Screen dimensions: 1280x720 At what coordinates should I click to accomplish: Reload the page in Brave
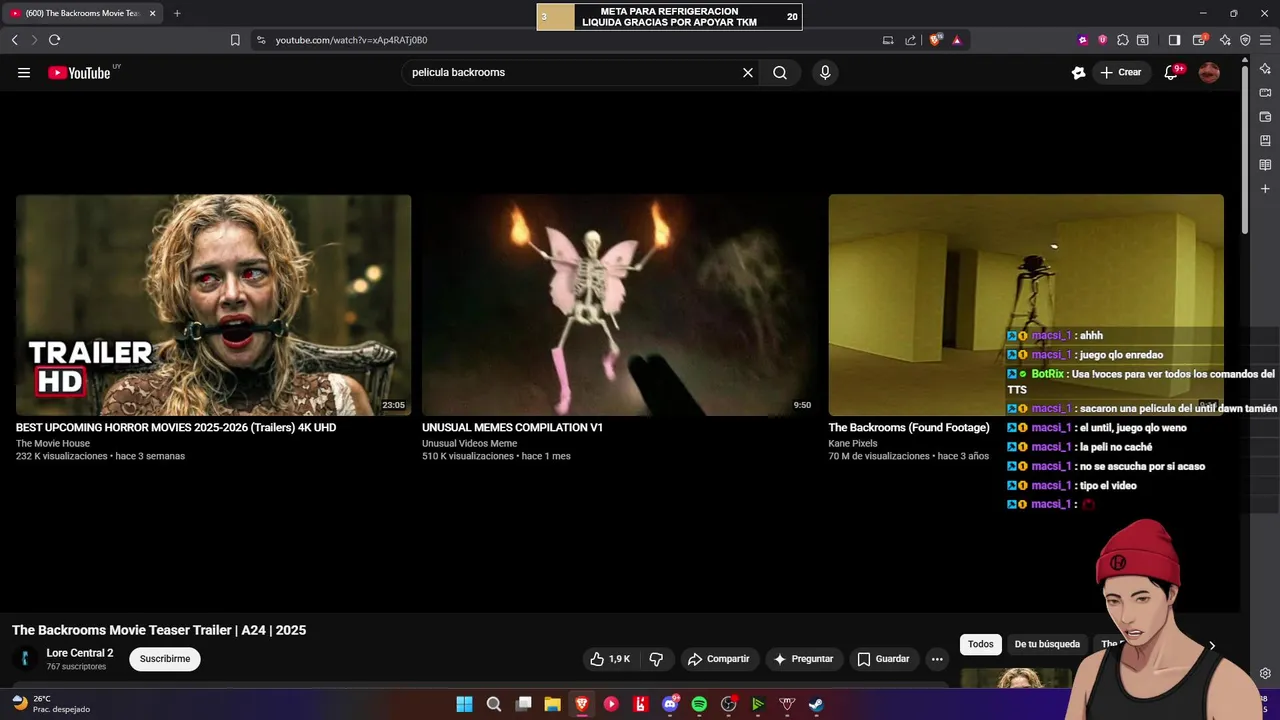click(x=54, y=40)
